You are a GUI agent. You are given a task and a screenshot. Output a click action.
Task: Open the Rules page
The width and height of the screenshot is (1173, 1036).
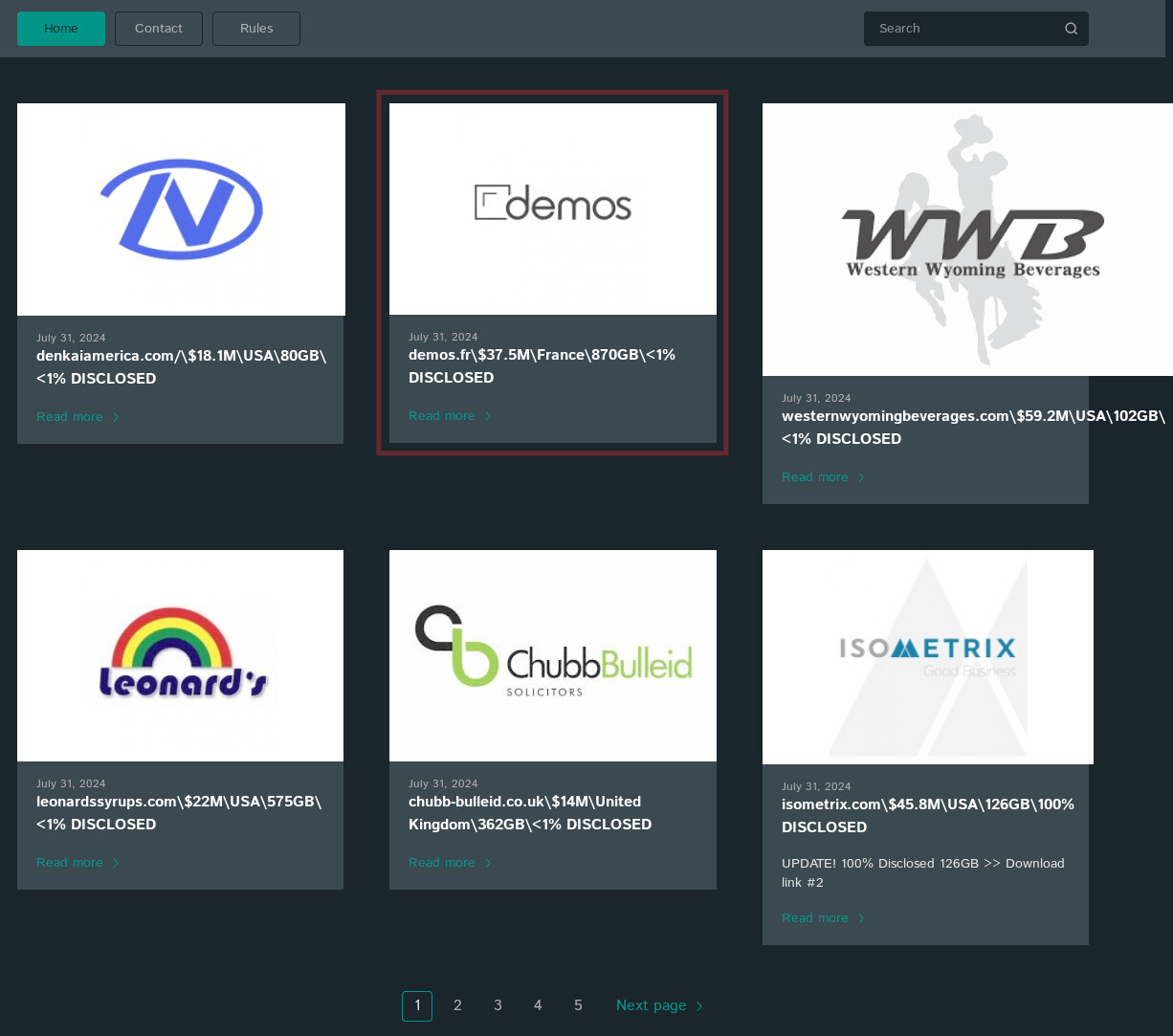(256, 29)
